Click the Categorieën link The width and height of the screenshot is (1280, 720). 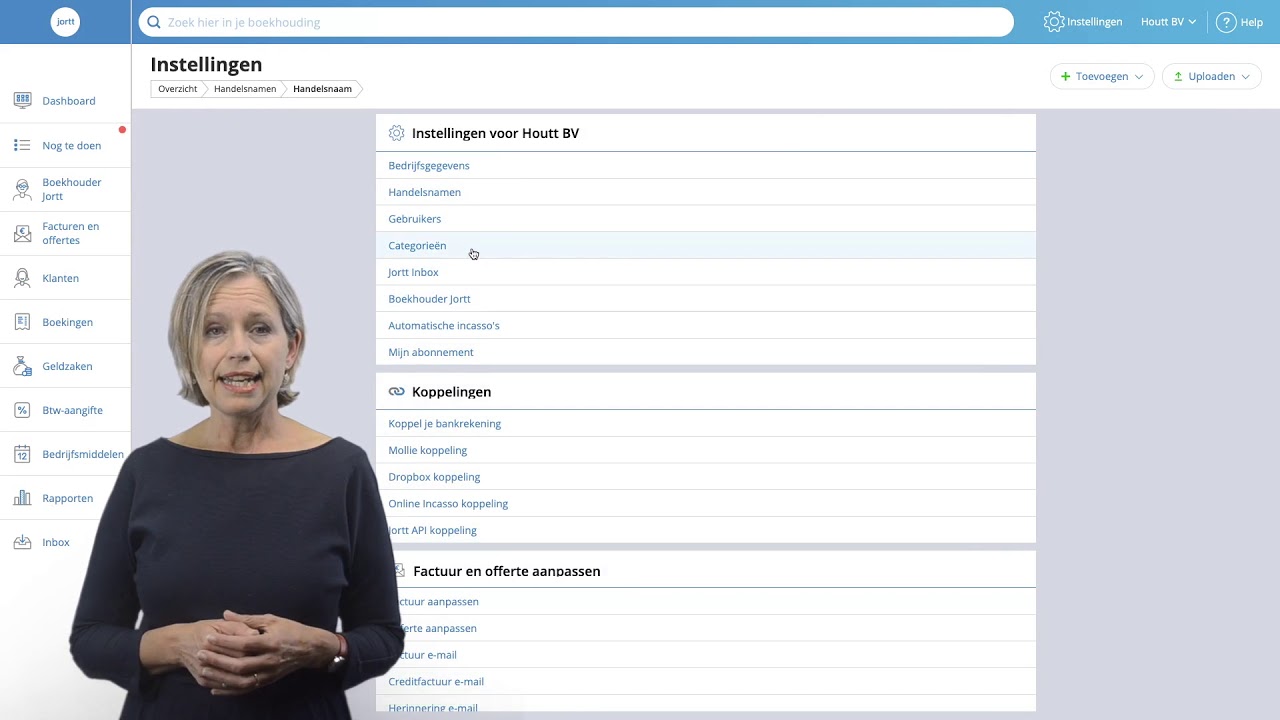pos(417,245)
